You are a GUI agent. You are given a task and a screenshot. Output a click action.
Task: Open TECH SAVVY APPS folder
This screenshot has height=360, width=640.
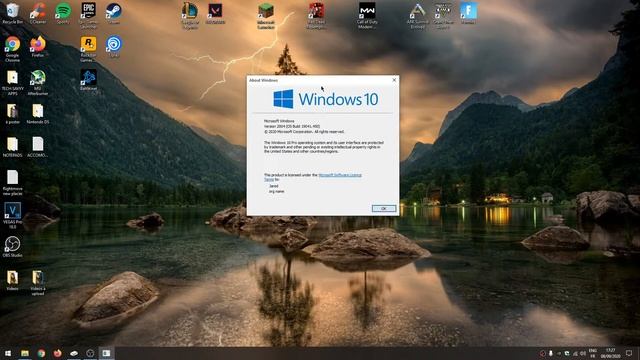point(12,82)
